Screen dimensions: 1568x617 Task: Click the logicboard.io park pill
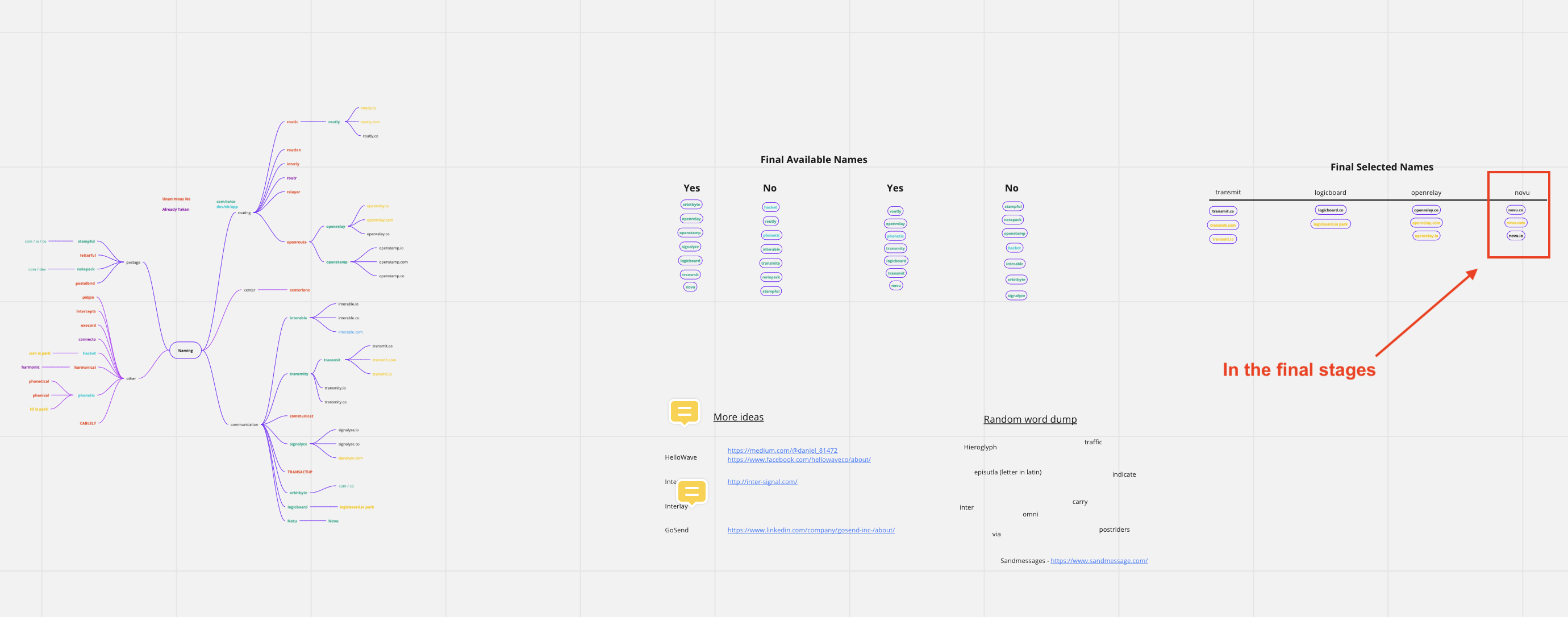pyautogui.click(x=1330, y=224)
